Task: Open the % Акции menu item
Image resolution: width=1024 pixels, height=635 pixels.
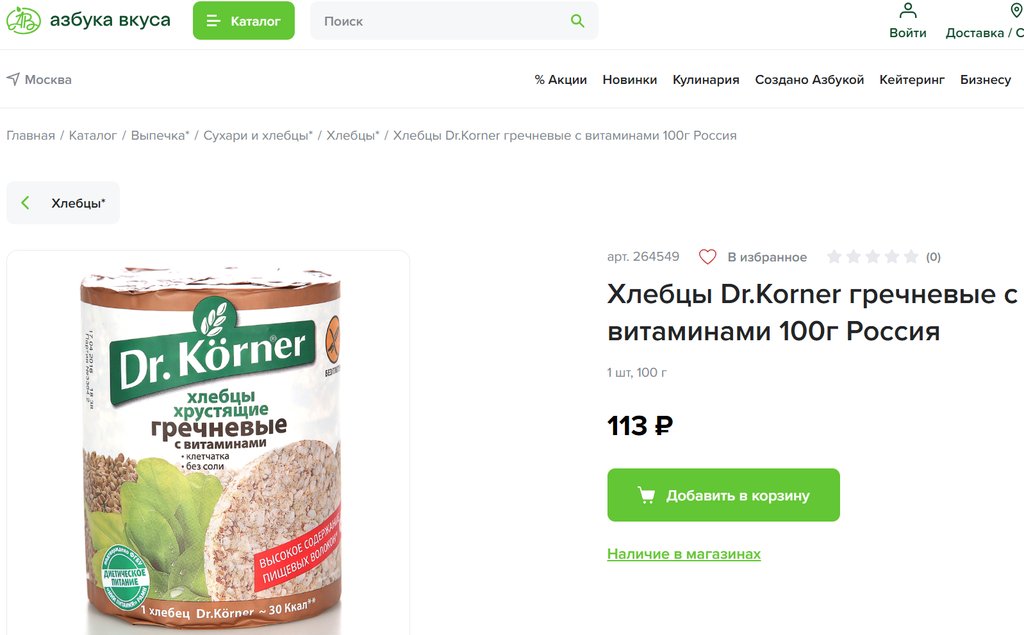Action: pos(560,80)
